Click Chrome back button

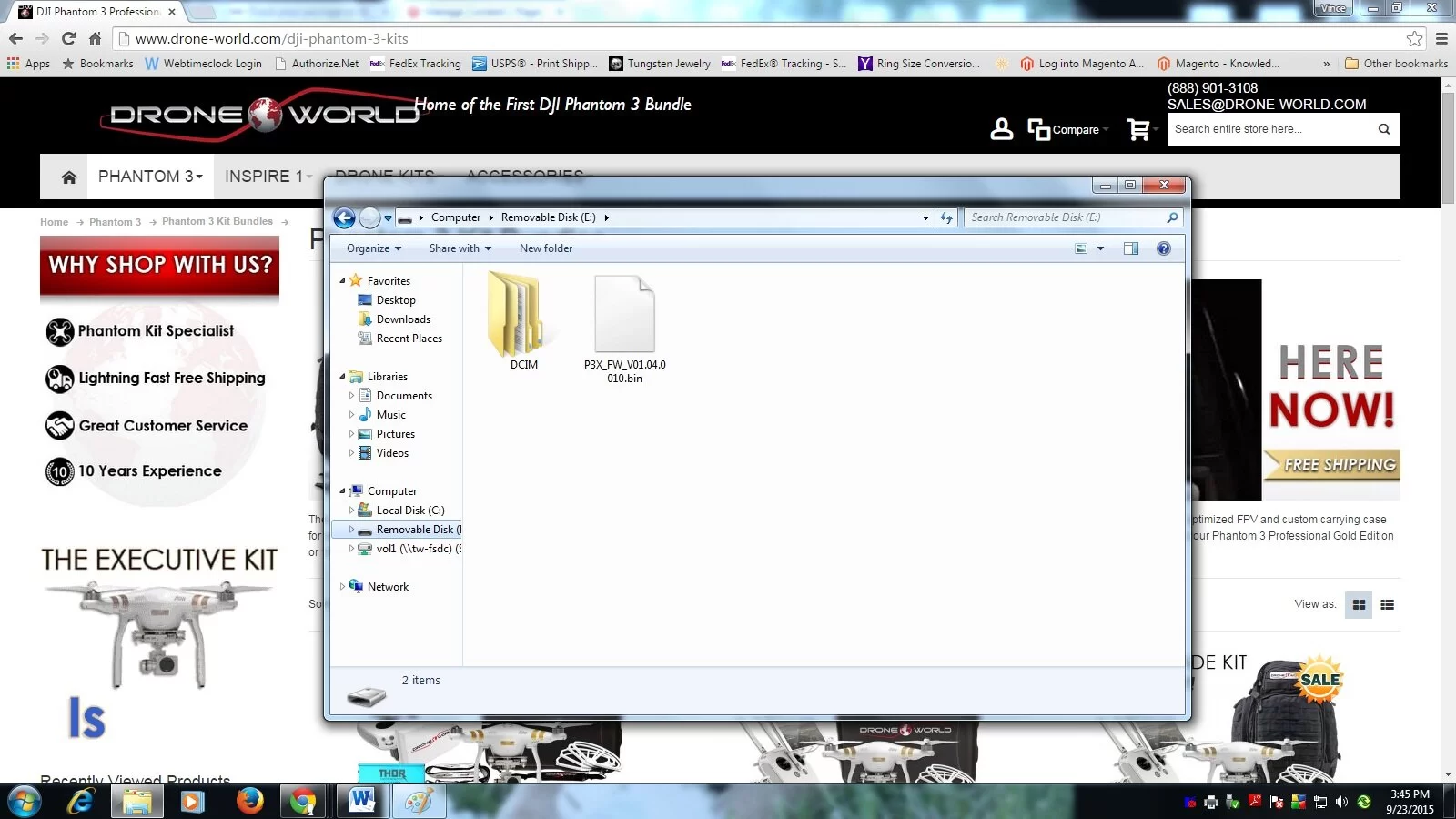tap(15, 38)
